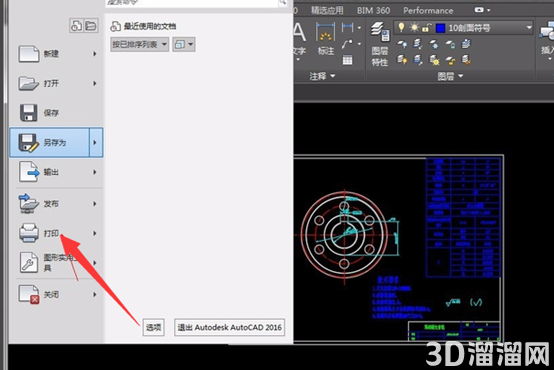
Task: Click the 选项 options button
Action: pyautogui.click(x=154, y=328)
